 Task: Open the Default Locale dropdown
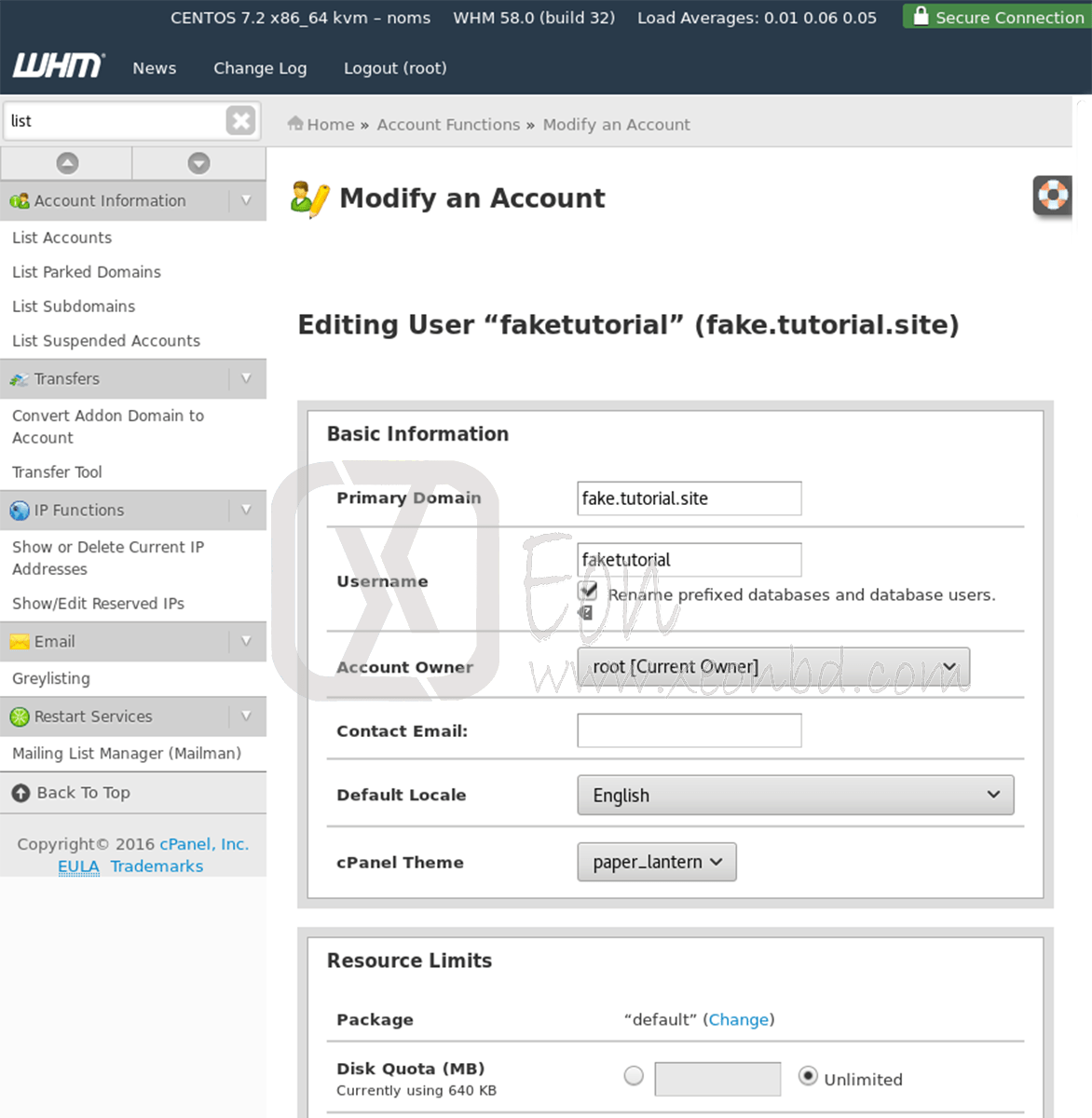click(x=795, y=795)
